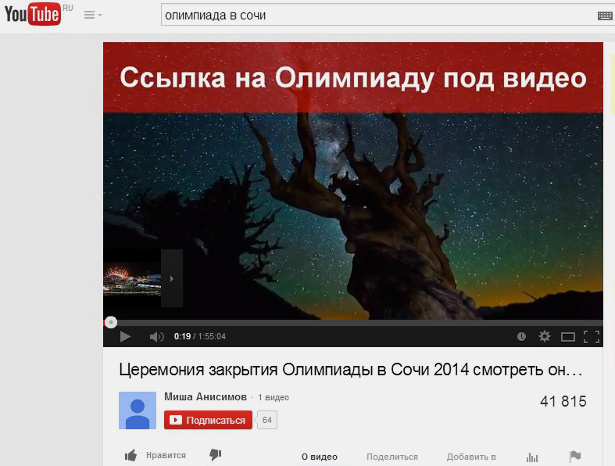Open the Добавить в tab
This screenshot has height=466, width=615.
[471, 457]
